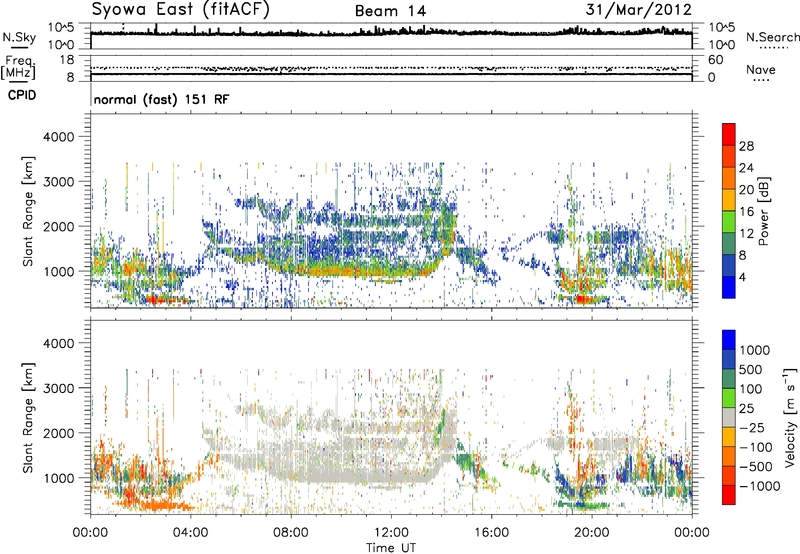Viewport: 800px width, 554px height.
Task: Click the solid frequency line in frequency panel
Action: point(391,74)
